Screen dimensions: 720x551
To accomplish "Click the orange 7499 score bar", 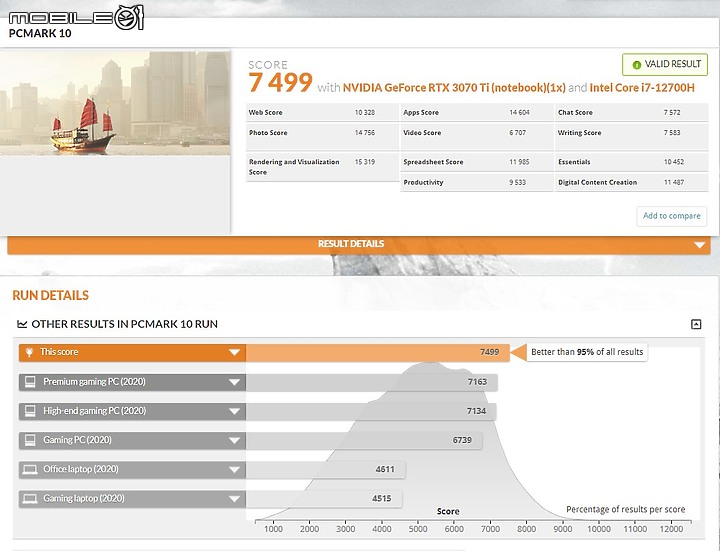I will (377, 353).
